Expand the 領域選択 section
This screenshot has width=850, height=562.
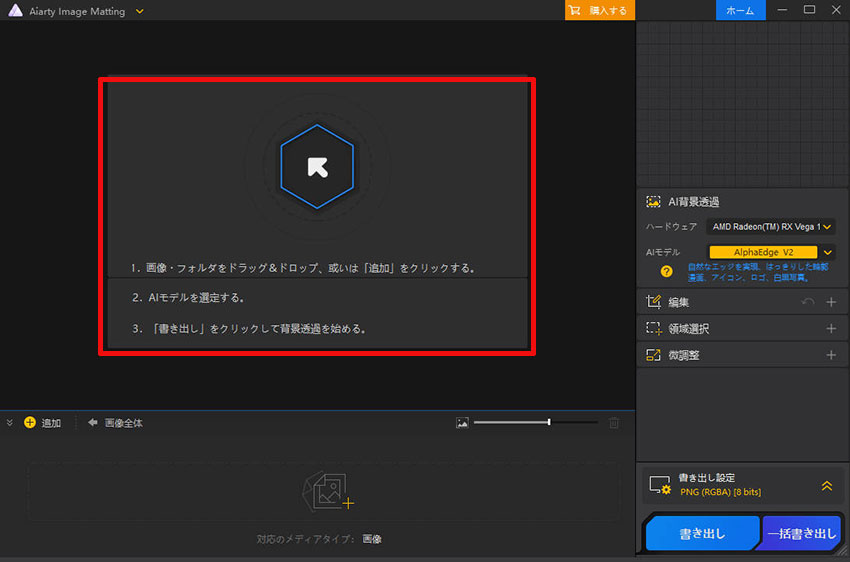click(x=830, y=328)
